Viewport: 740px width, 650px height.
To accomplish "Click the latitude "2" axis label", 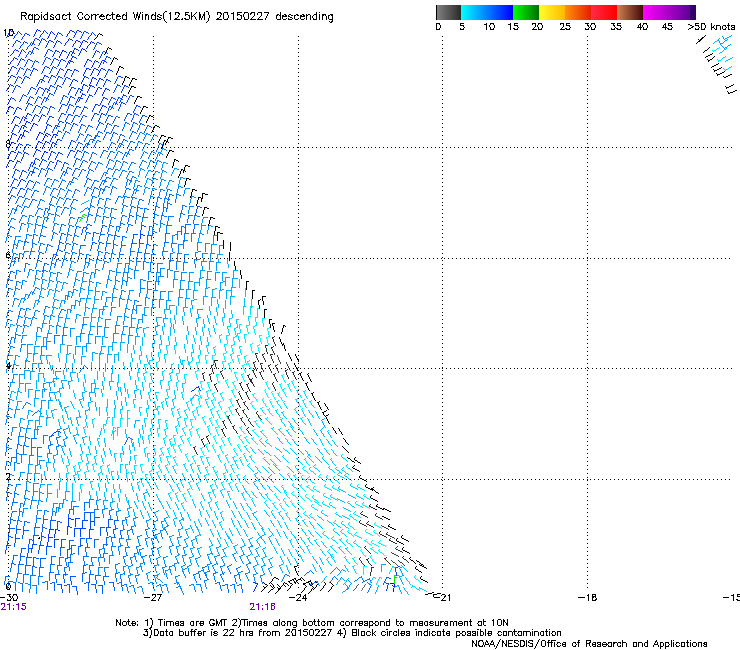I will pos(8,477).
